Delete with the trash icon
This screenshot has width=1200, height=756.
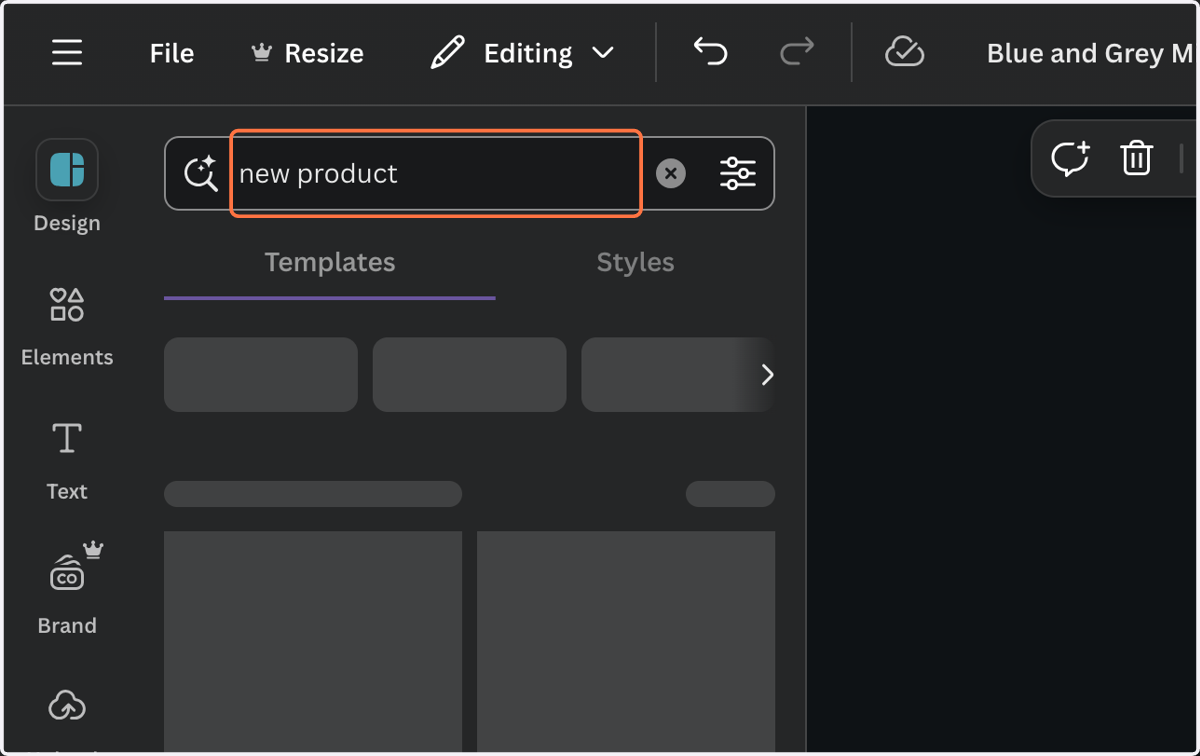pyautogui.click(x=1137, y=159)
